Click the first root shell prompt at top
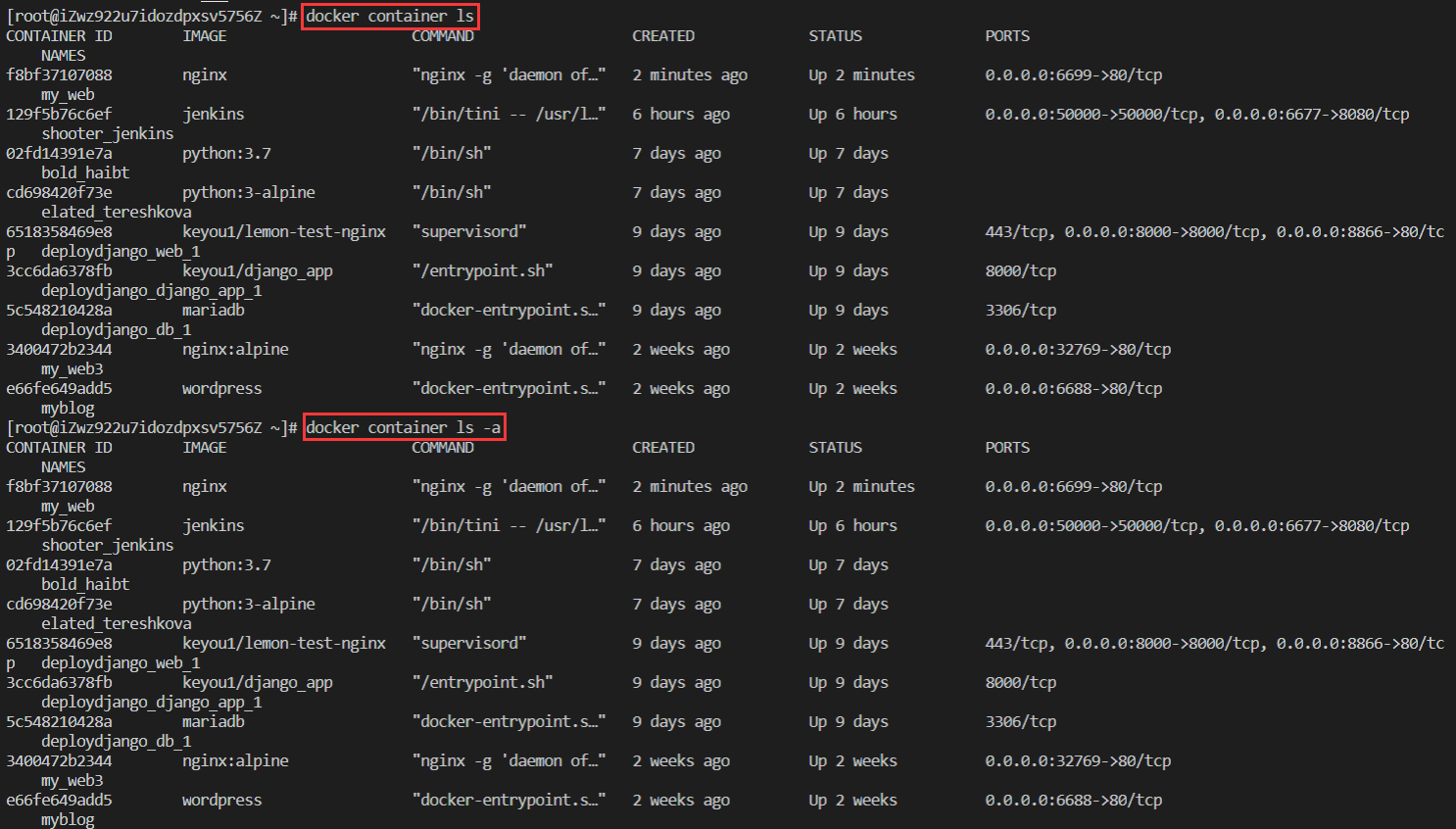1456x829 pixels. [151, 17]
